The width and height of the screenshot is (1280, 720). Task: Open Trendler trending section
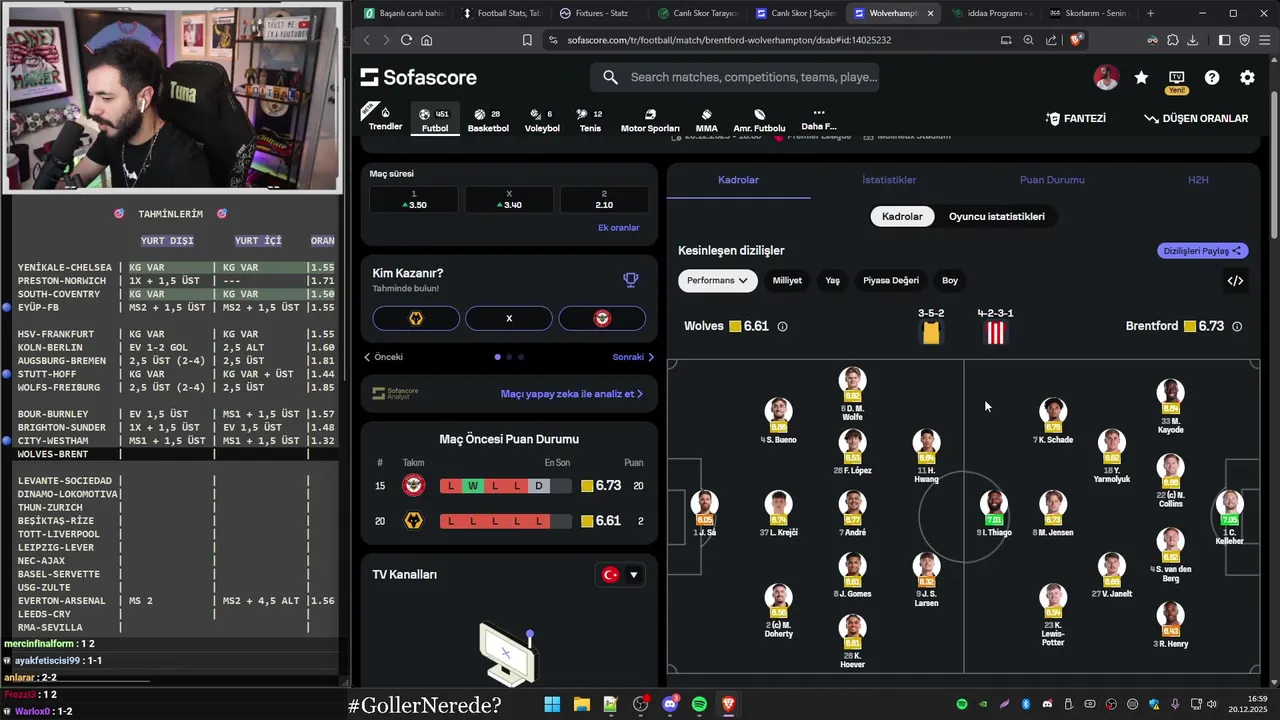pyautogui.click(x=385, y=119)
